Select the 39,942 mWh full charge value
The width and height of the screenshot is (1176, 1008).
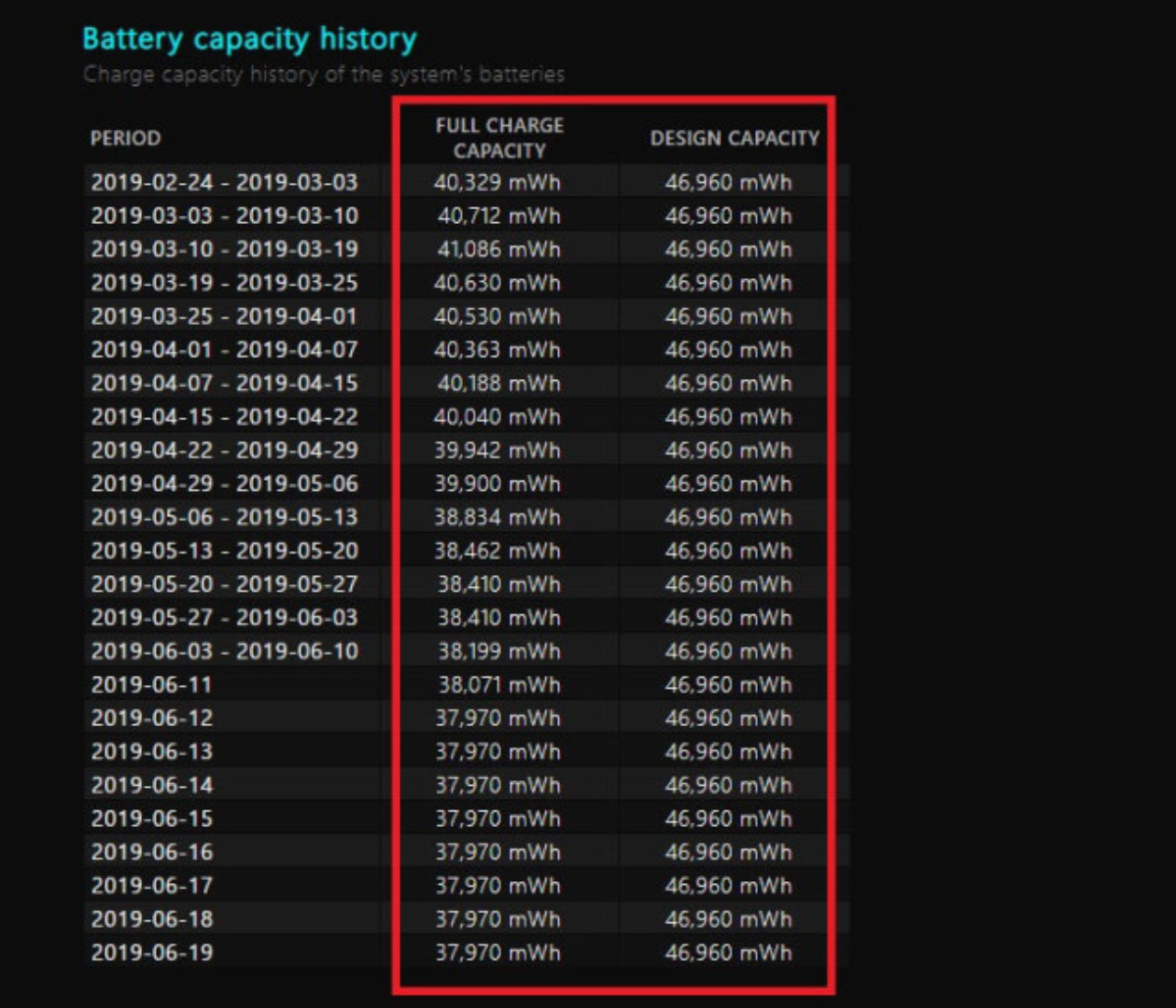497,451
